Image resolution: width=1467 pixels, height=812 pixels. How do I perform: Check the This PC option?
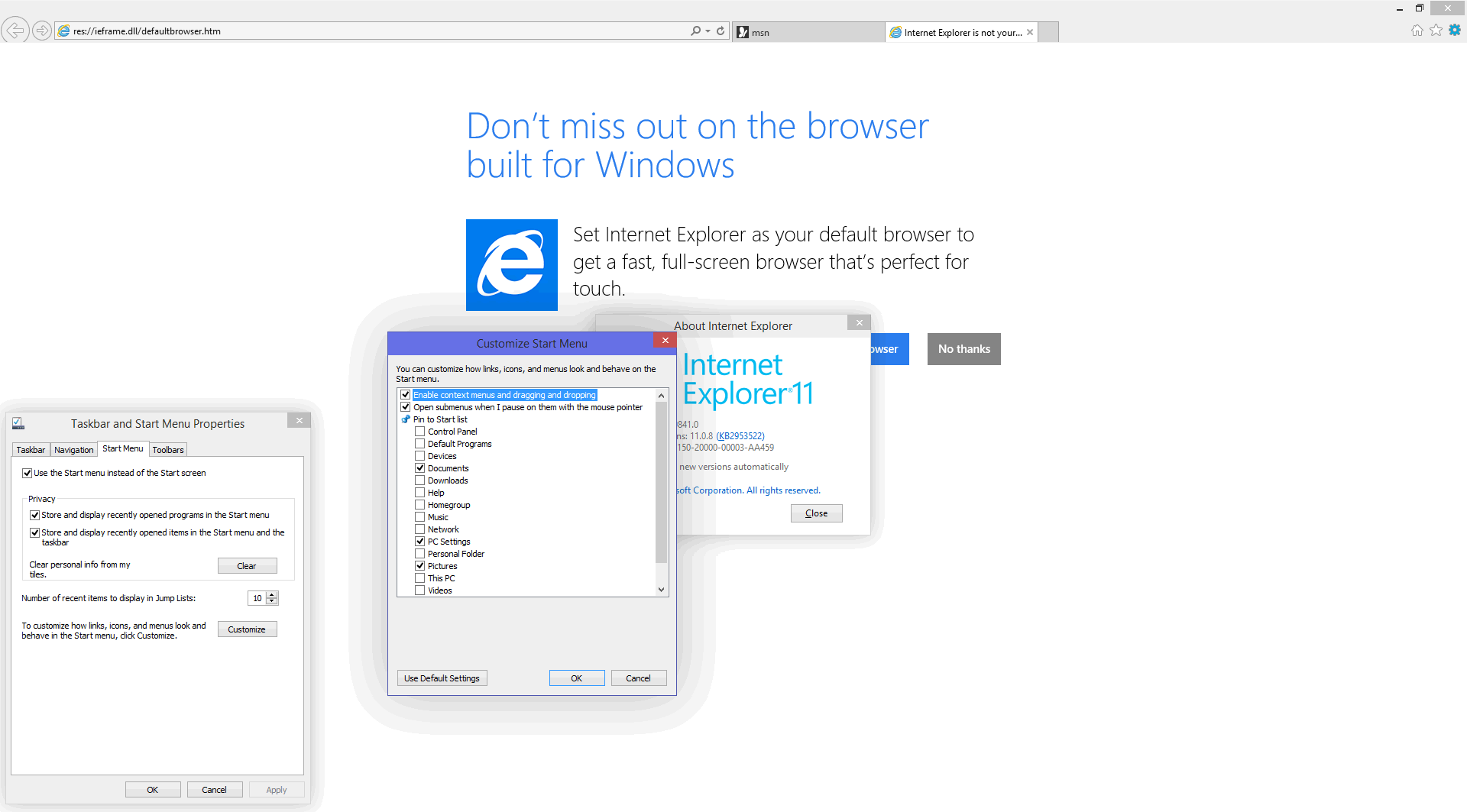click(419, 578)
